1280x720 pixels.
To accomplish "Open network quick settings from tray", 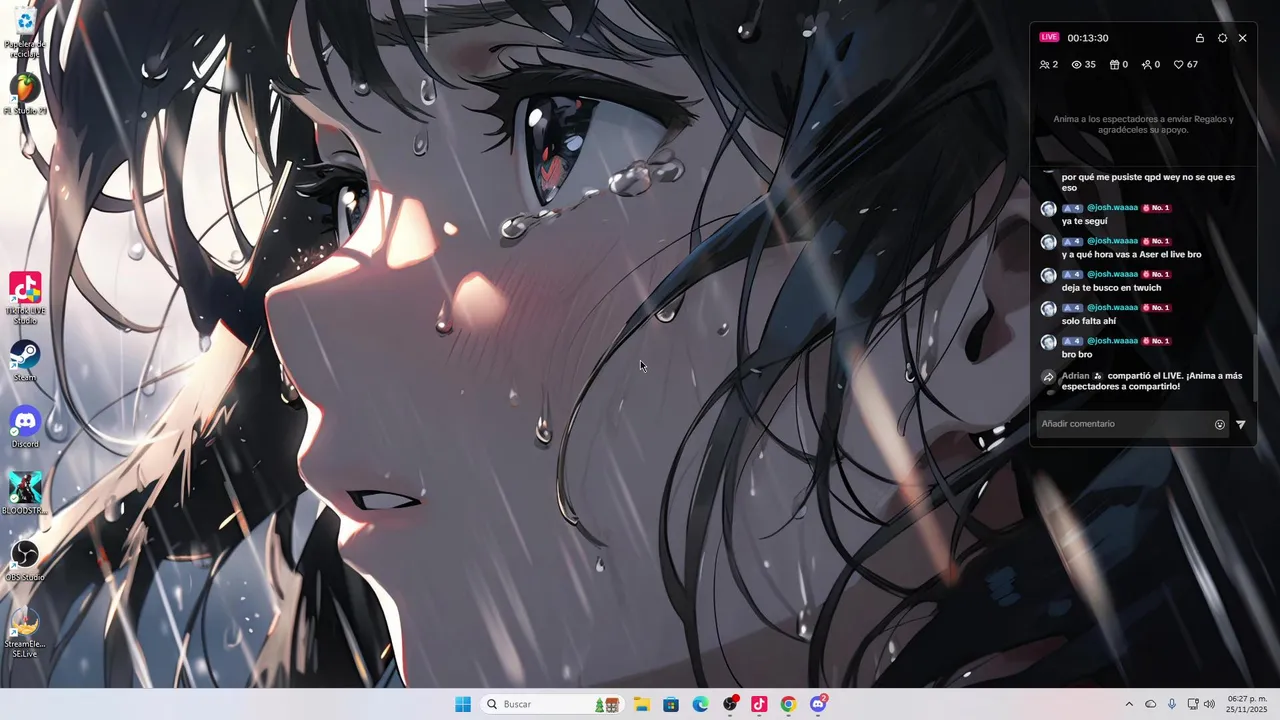I will [x=1193, y=704].
